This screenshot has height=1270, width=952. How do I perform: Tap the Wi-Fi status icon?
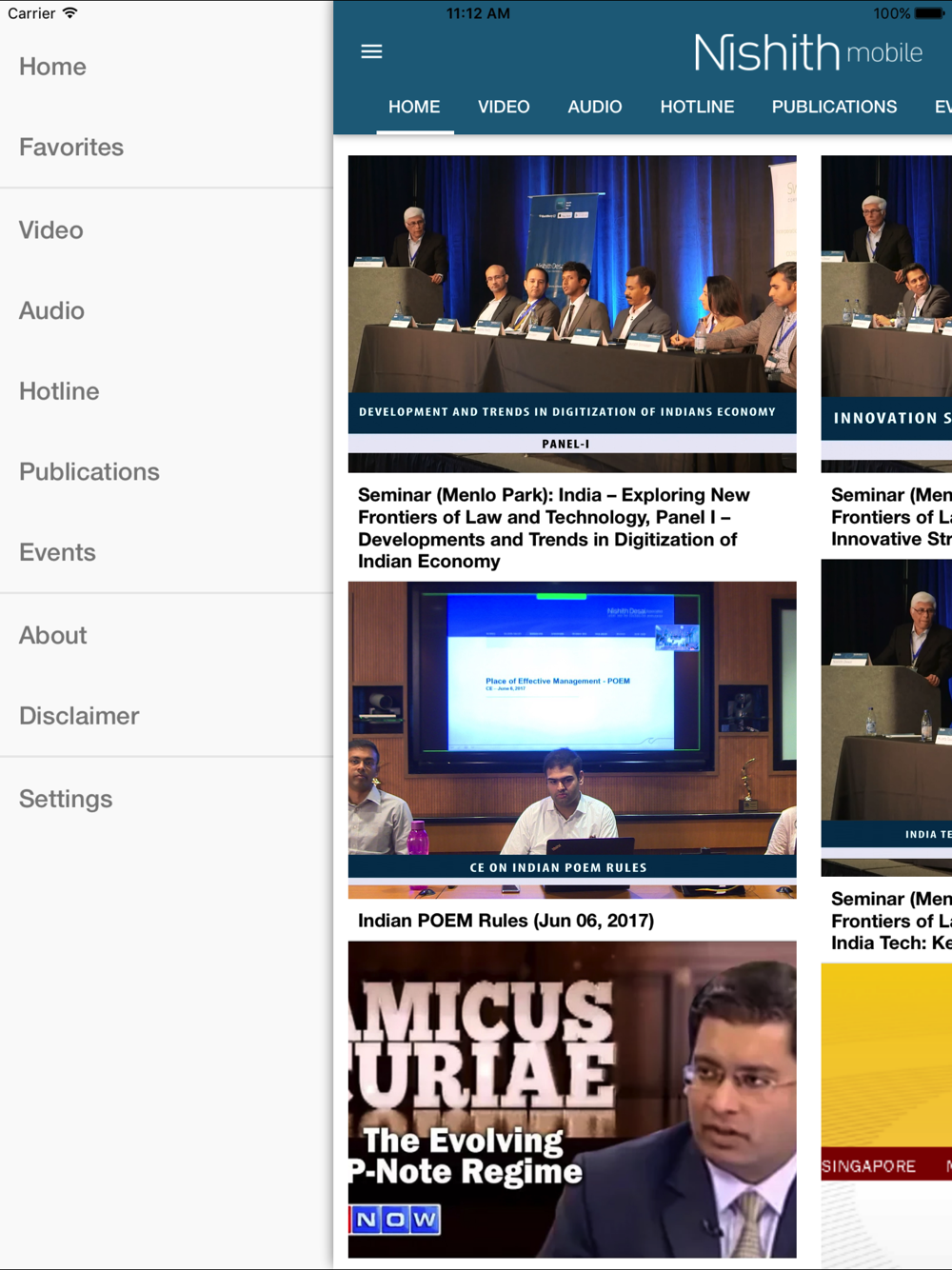pyautogui.click(x=69, y=13)
